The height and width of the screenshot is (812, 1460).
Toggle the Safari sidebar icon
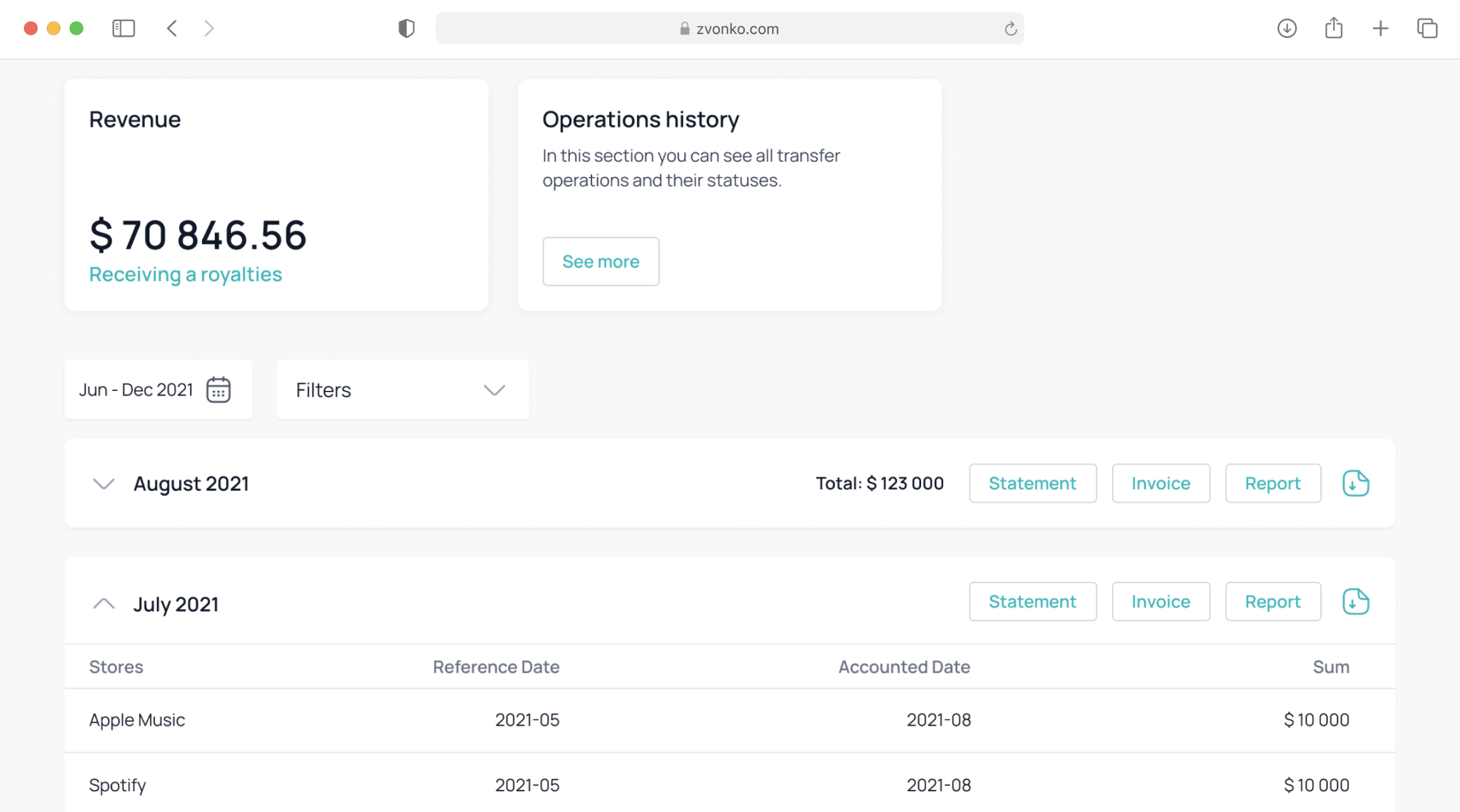[123, 28]
